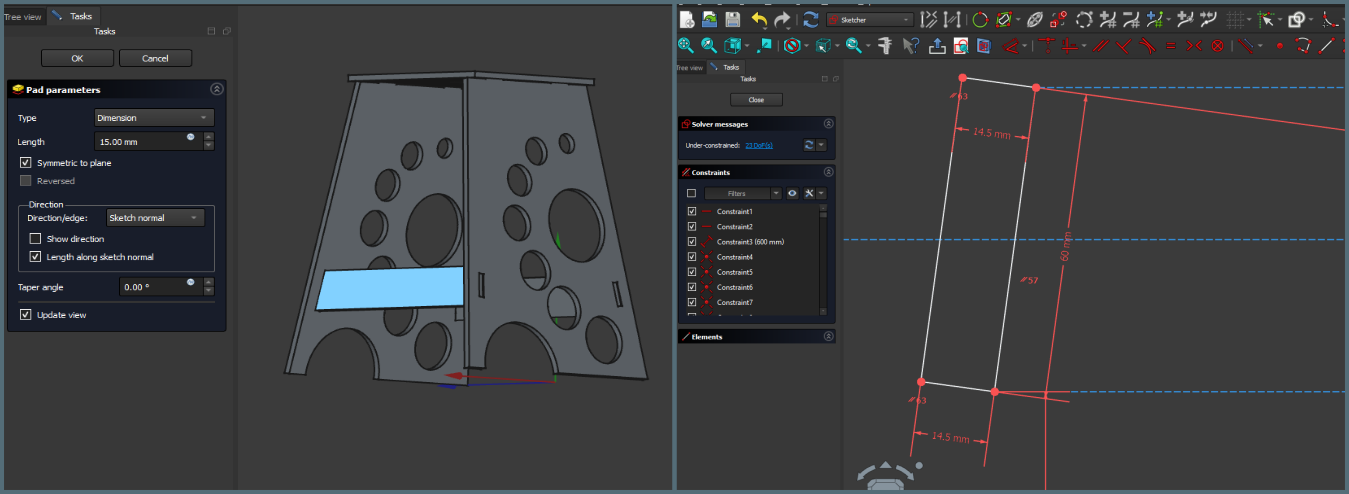
Task: Click the Measure caliper icon
Action: 886,46
